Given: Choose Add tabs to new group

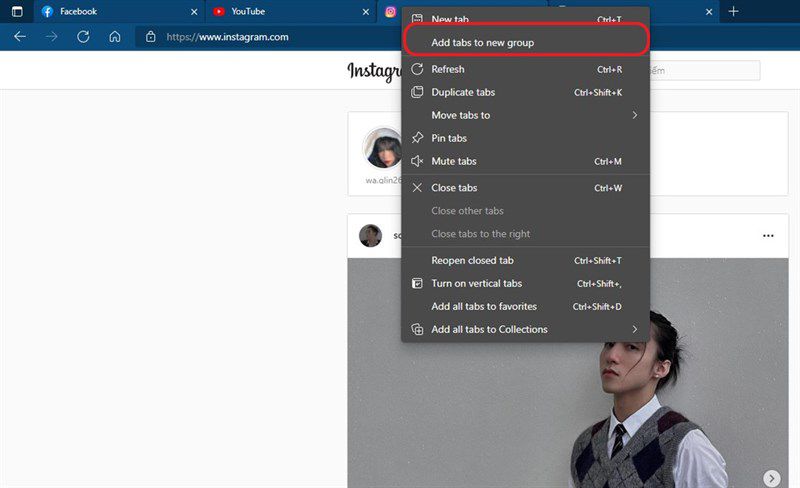Looking at the screenshot, I should coord(526,42).
